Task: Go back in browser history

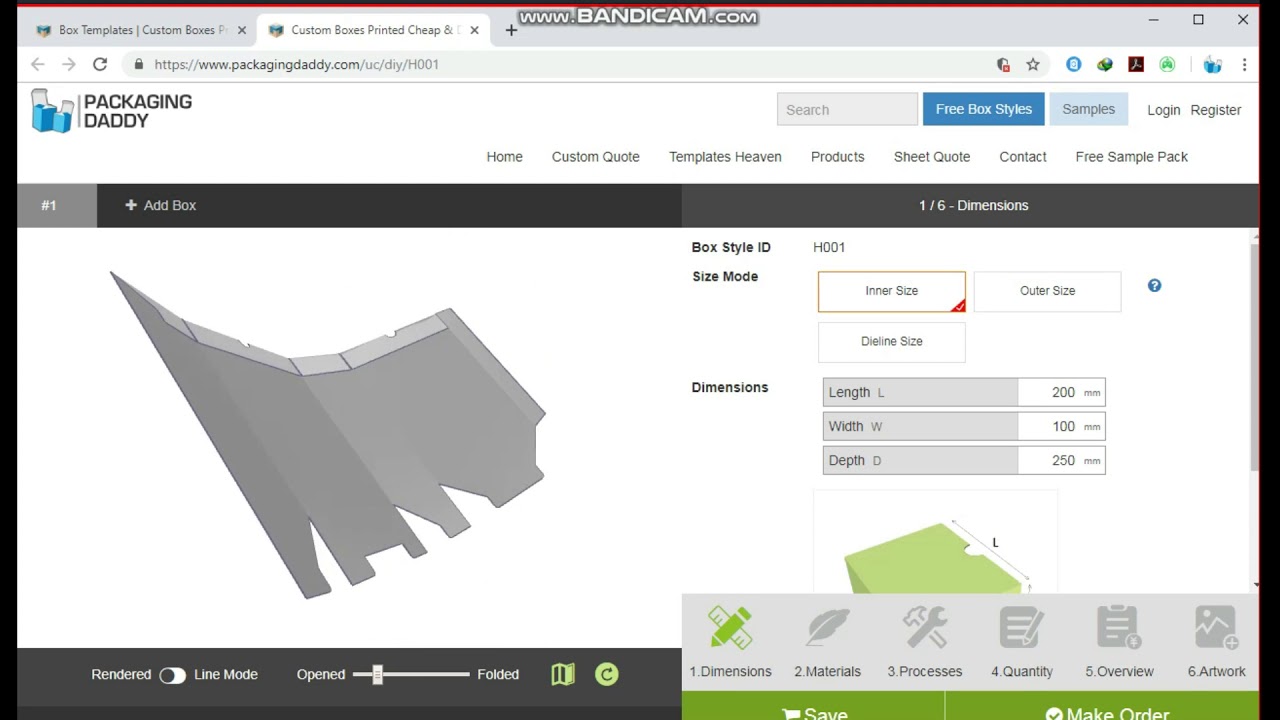Action: [x=37, y=64]
